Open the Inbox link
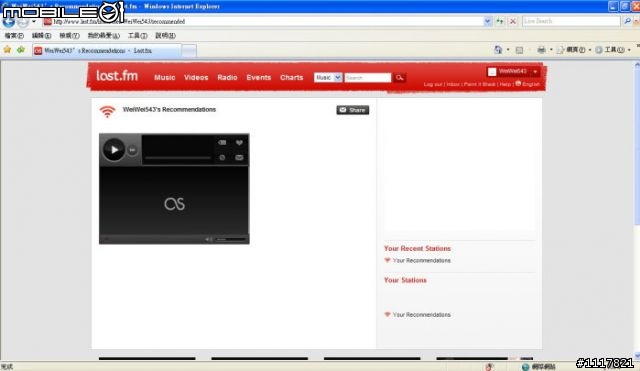 [453, 84]
